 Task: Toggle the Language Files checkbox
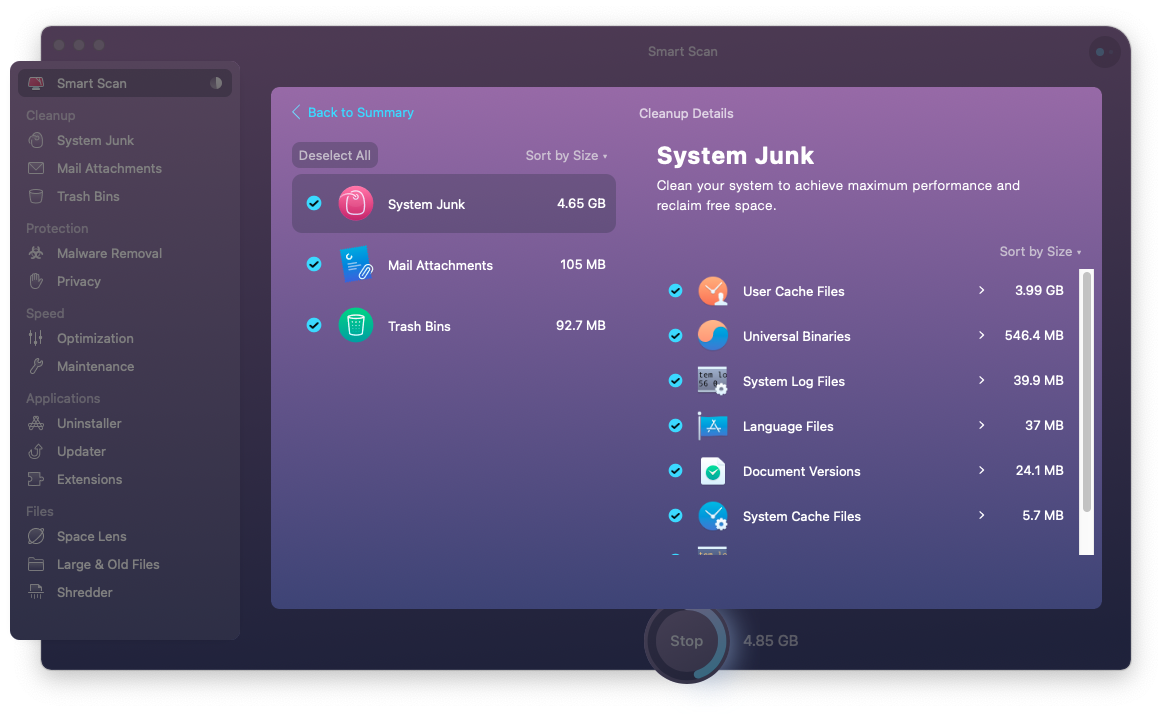click(x=675, y=426)
